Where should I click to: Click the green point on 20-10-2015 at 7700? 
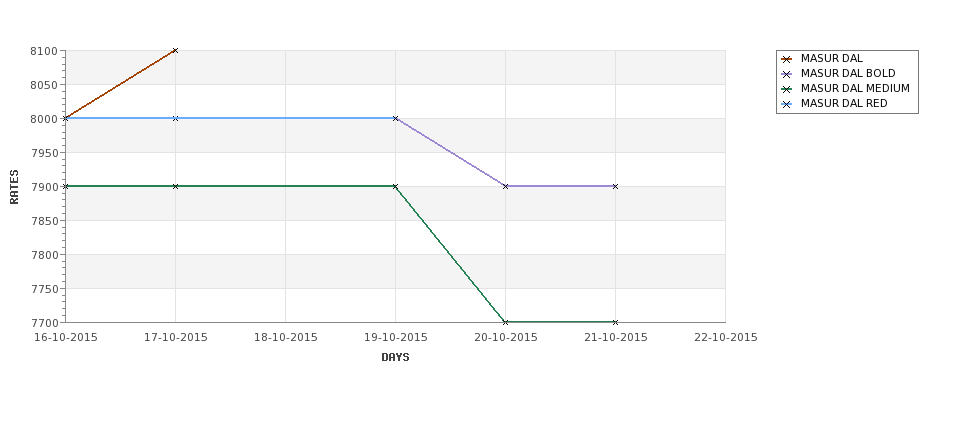tap(506, 322)
